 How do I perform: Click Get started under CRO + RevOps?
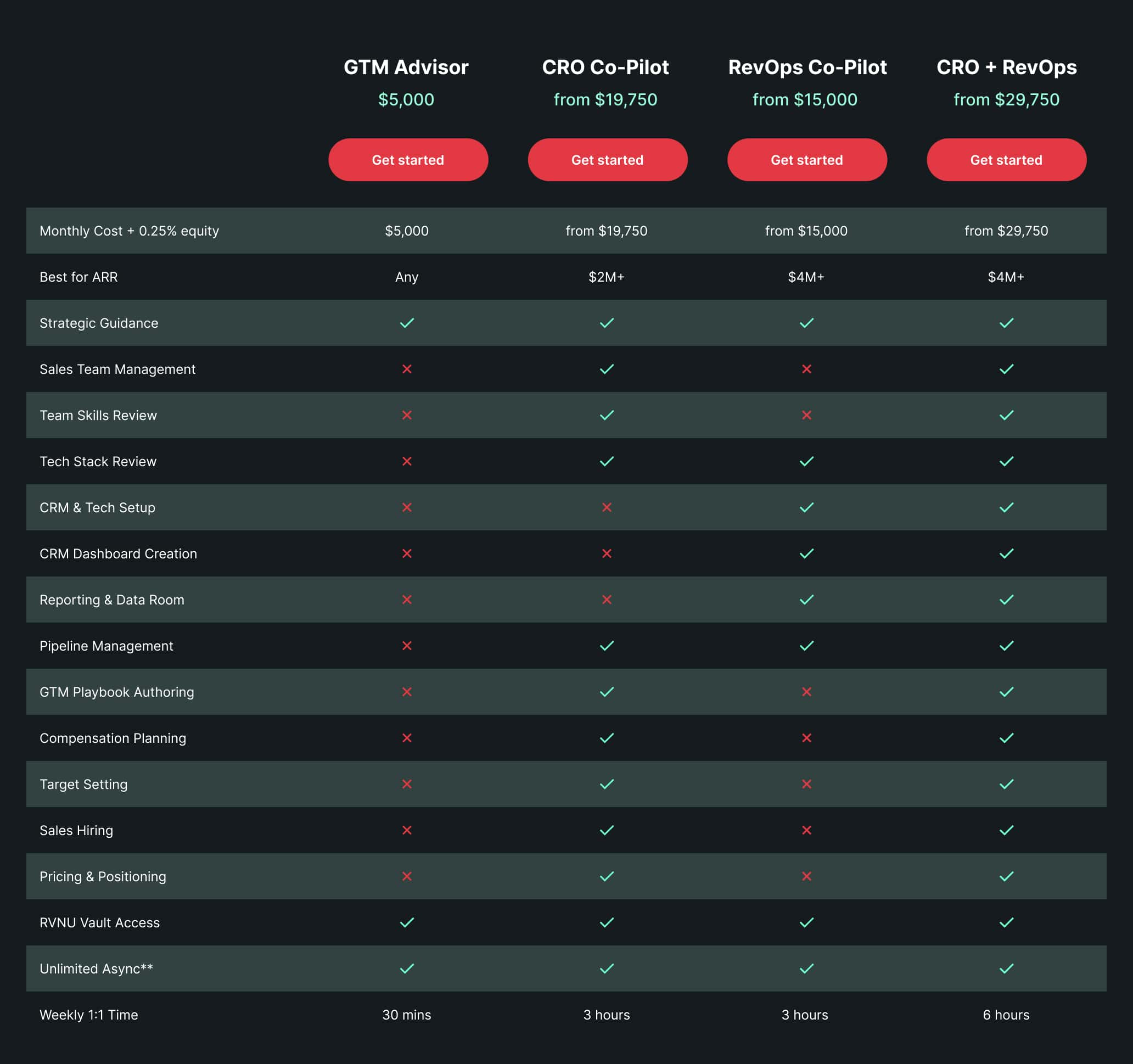[x=1007, y=160]
